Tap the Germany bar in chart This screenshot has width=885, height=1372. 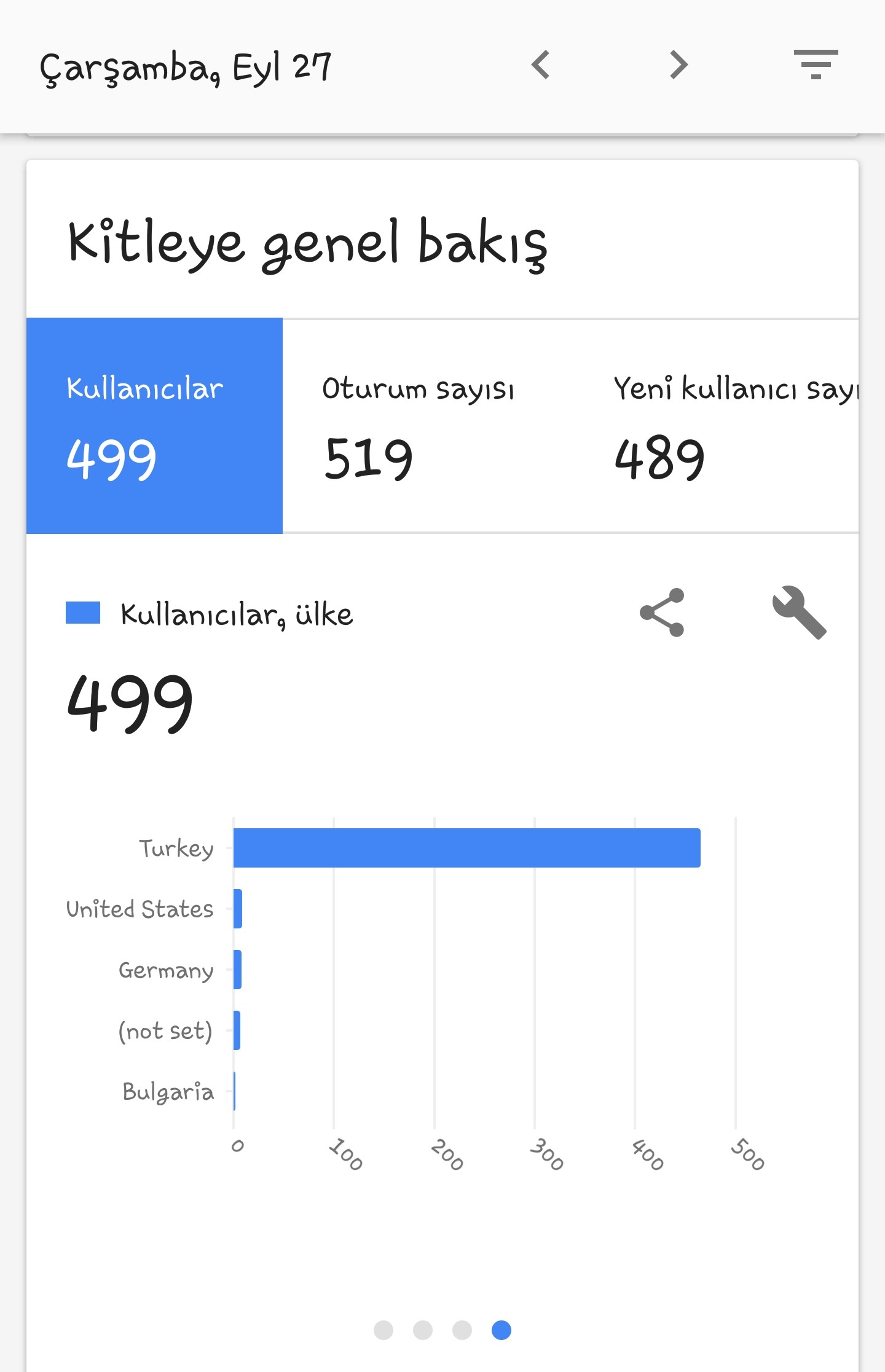[x=238, y=970]
